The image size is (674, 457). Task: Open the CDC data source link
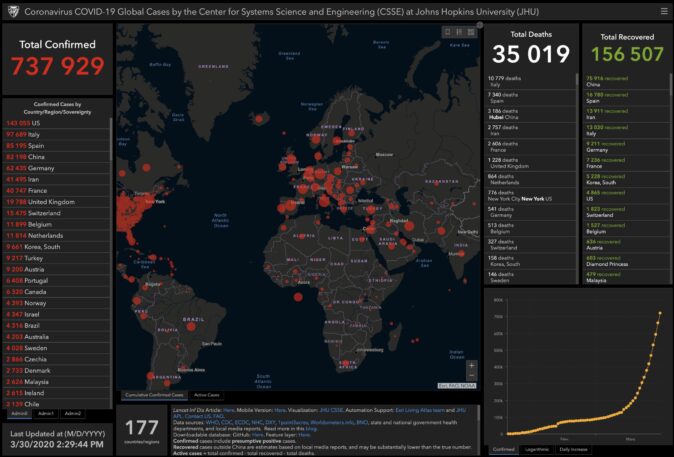coord(227,423)
